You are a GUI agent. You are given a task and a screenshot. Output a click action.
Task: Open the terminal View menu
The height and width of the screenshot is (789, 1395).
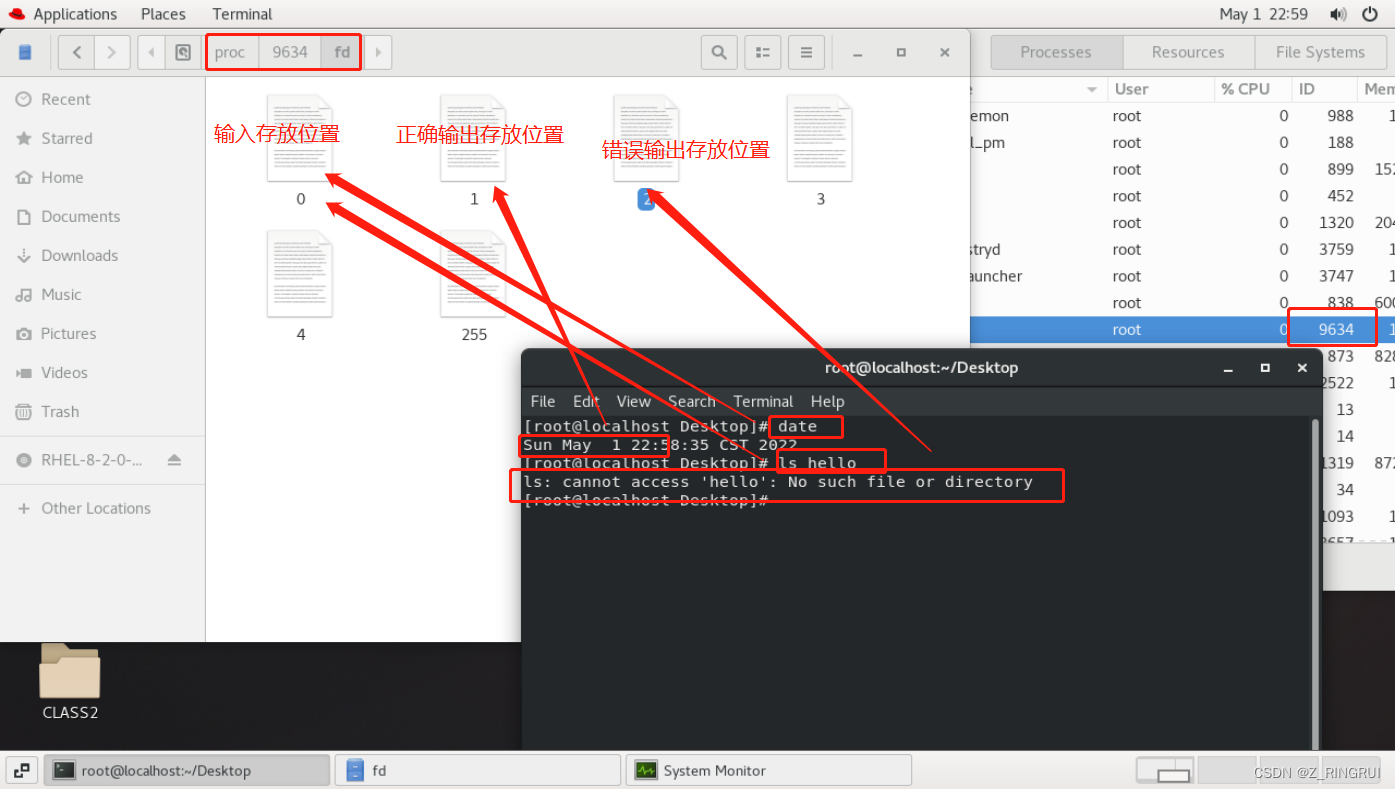(633, 401)
